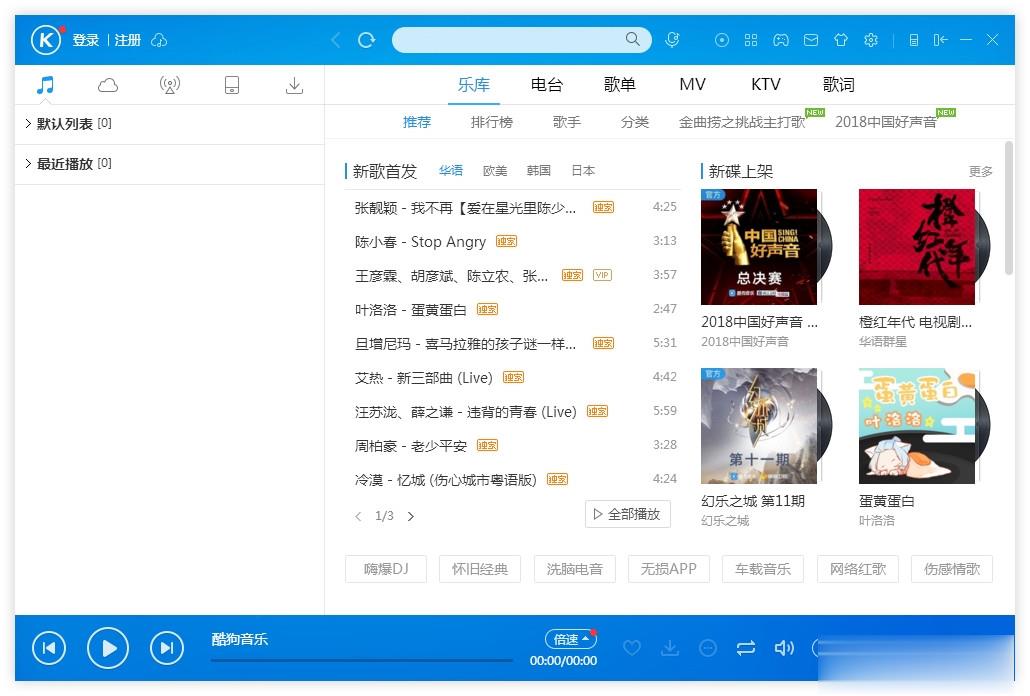1030x696 pixels.
Task: Open 金曲捞之挑战主打歌 tab
Action: tap(742, 122)
